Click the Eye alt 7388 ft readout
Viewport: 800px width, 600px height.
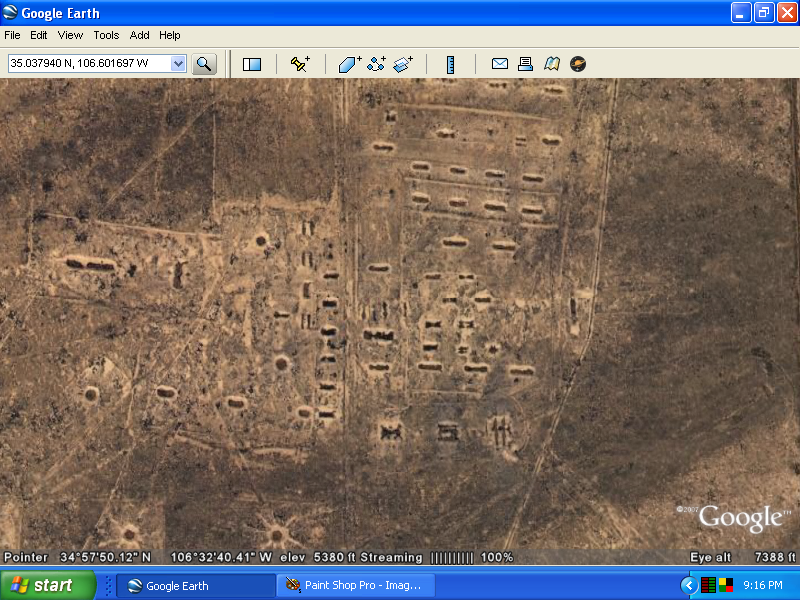pos(743,557)
